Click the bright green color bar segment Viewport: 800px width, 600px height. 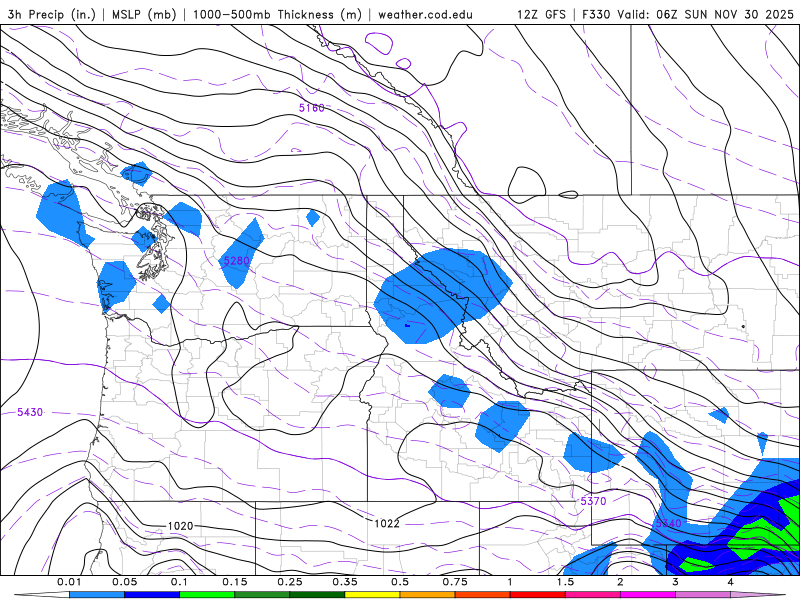pyautogui.click(x=207, y=595)
